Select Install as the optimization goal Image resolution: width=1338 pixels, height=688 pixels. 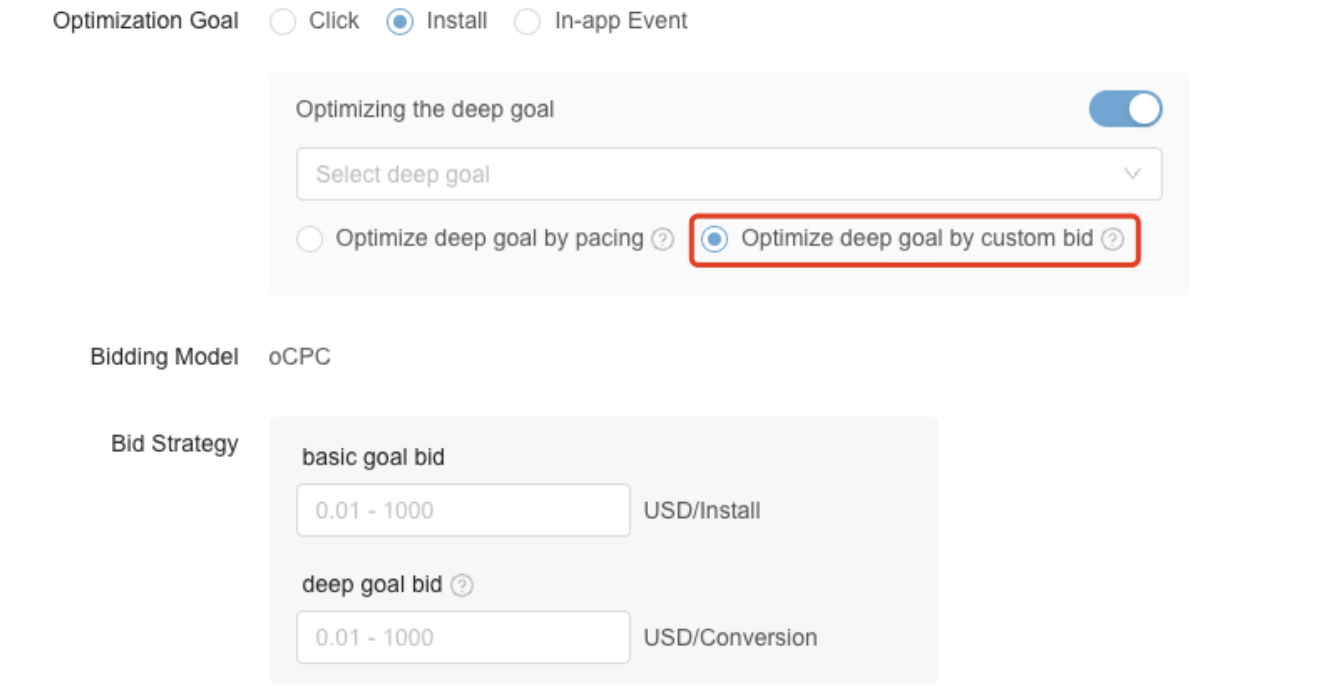click(x=400, y=22)
